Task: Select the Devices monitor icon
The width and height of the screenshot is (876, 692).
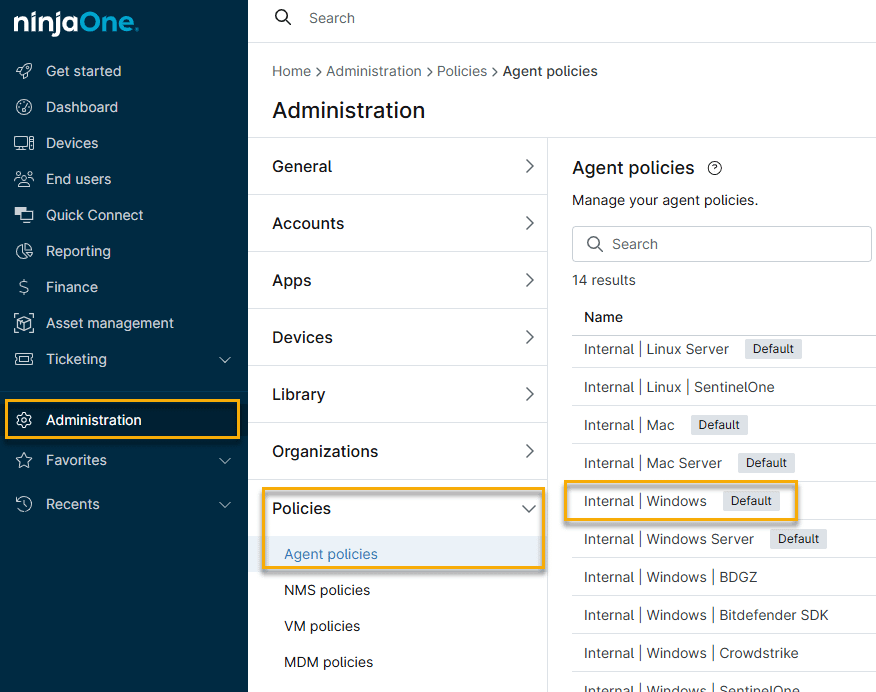Action: click(25, 143)
